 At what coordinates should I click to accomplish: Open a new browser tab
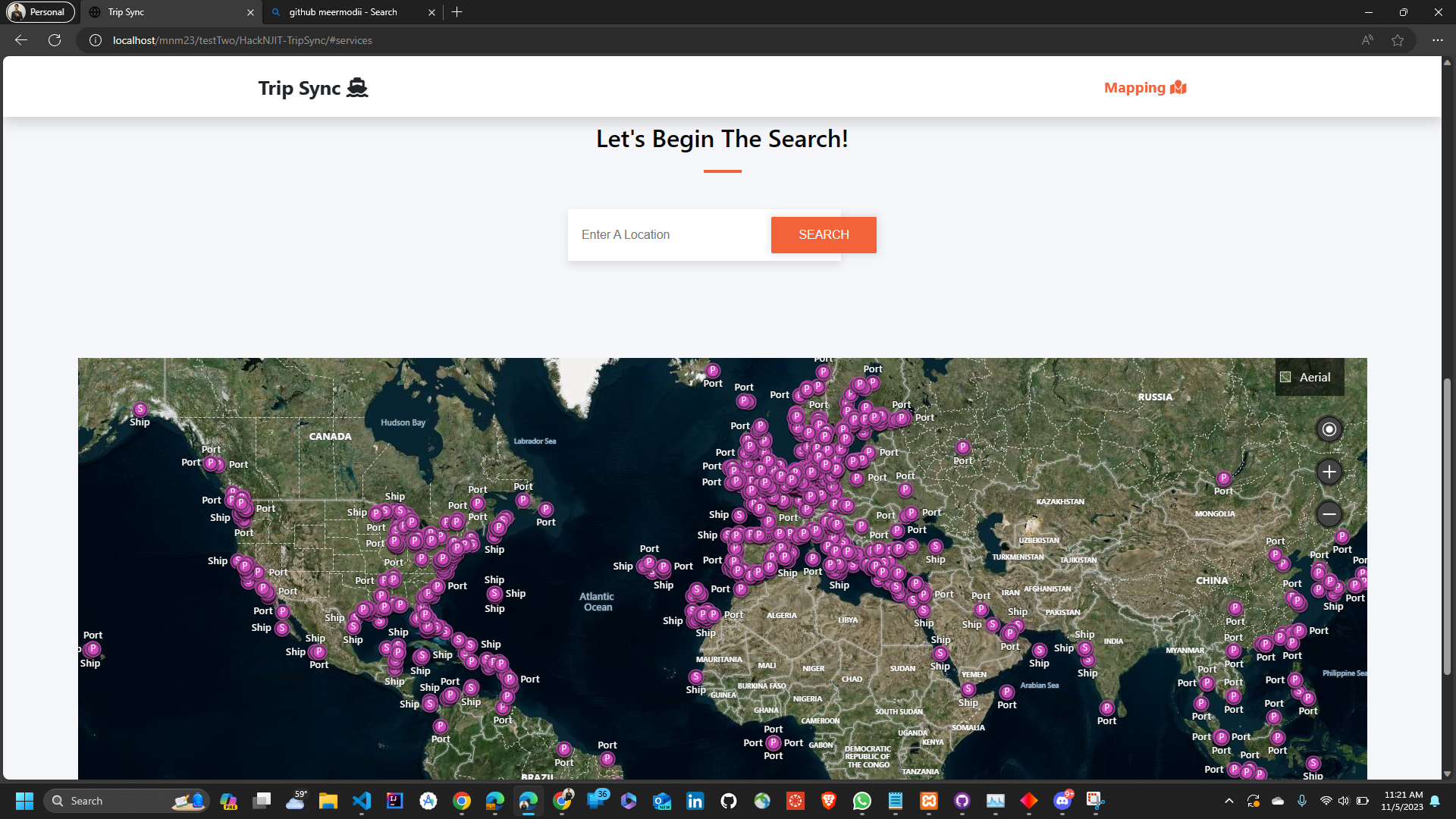(457, 12)
